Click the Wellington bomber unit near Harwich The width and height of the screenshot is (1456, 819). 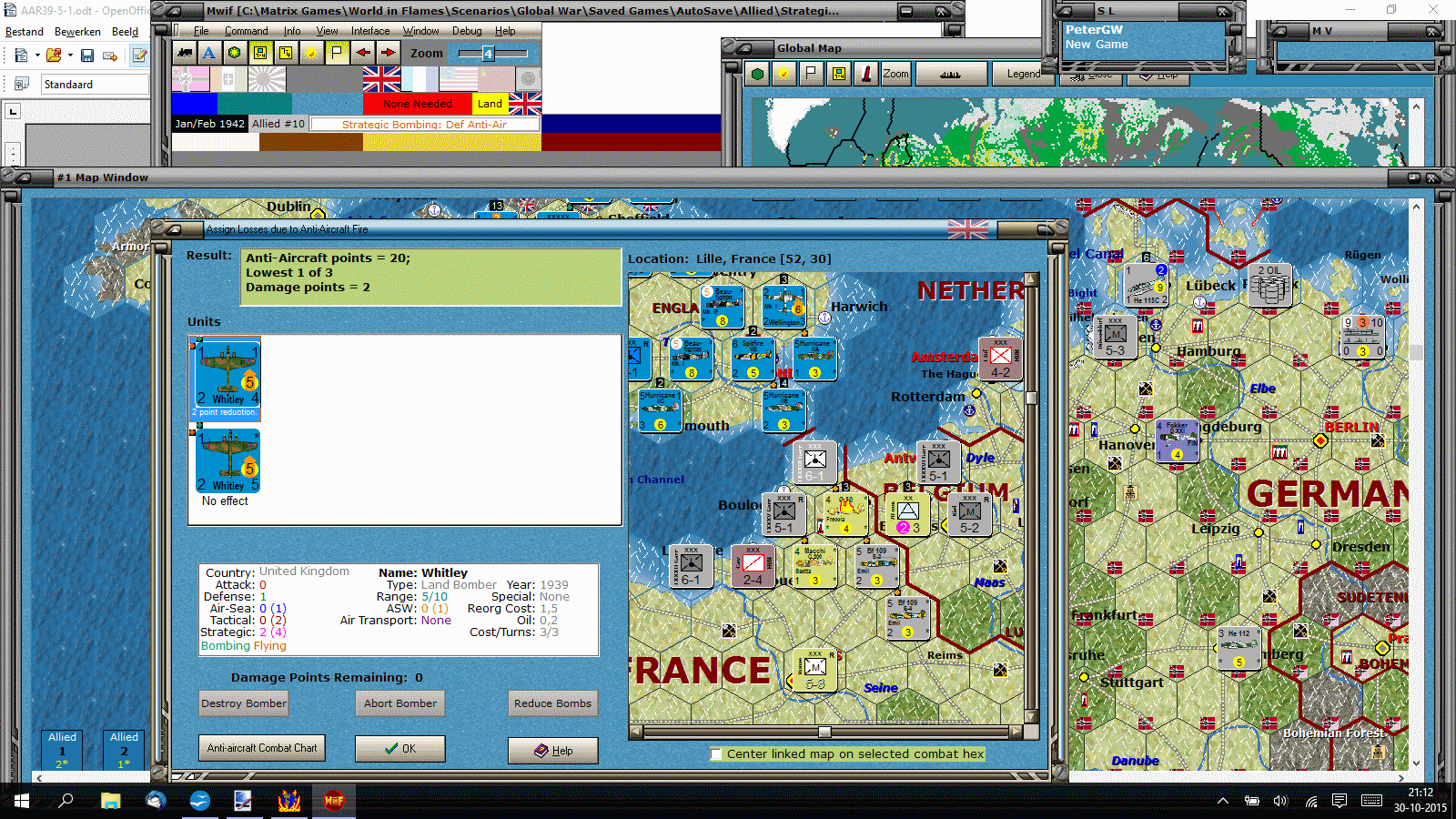click(x=784, y=307)
